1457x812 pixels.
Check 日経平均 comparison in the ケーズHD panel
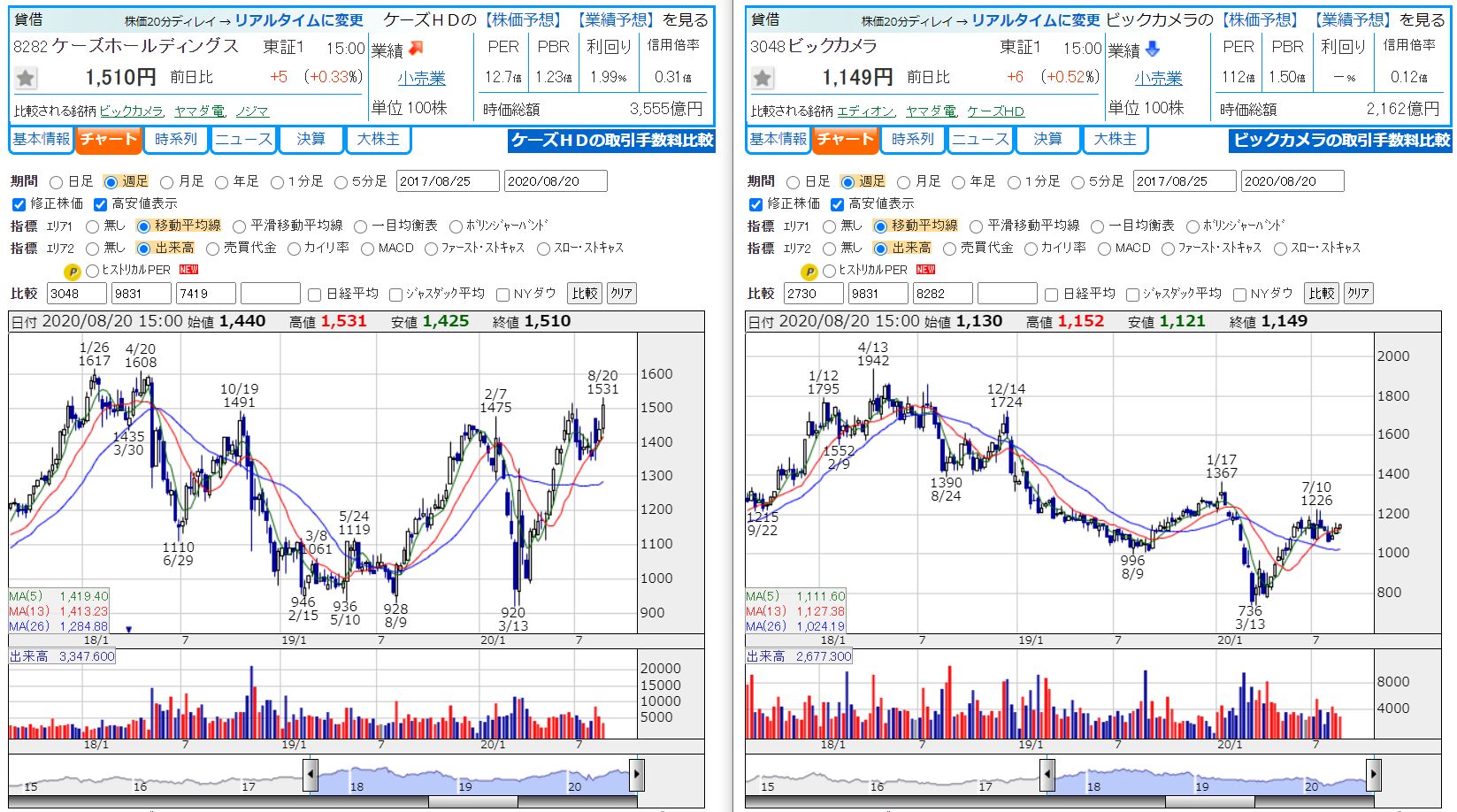315,295
